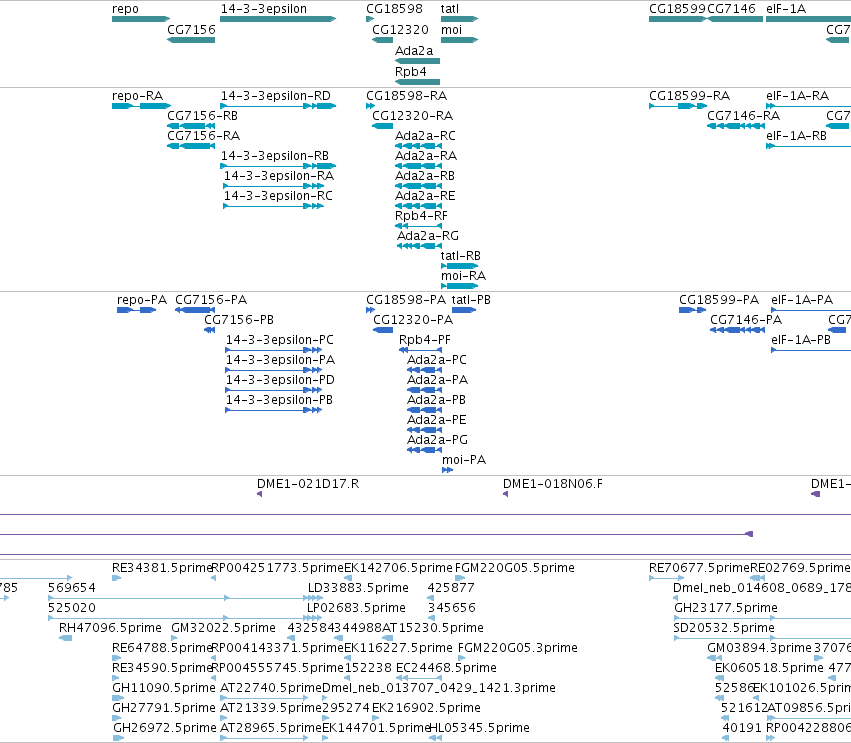Image resolution: width=851 pixels, height=743 pixels.
Task: Open protein tatl-PB
Action: pyautogui.click(x=471, y=300)
